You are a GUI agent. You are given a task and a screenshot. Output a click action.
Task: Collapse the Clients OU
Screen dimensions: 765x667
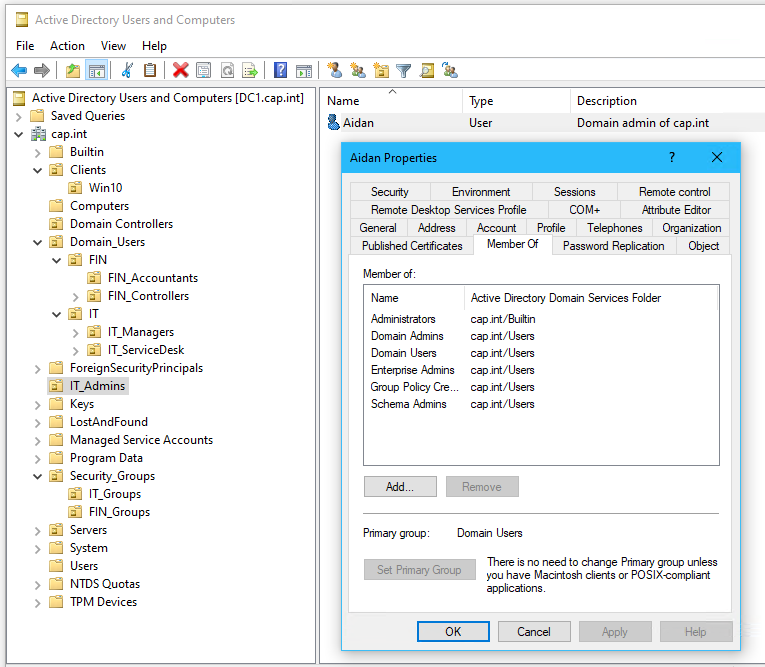(38, 170)
